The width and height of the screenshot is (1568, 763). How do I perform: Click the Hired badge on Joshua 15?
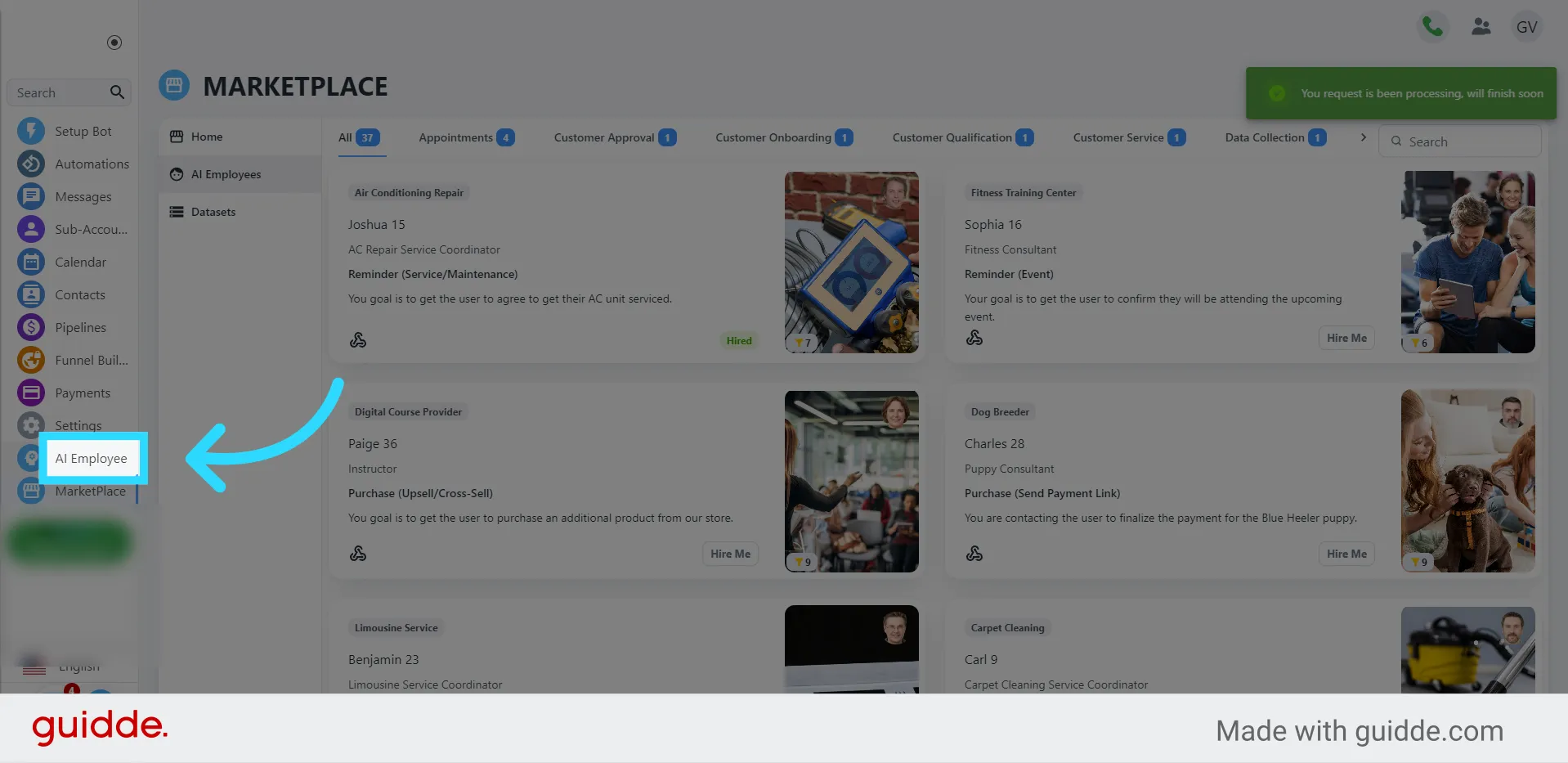click(739, 341)
